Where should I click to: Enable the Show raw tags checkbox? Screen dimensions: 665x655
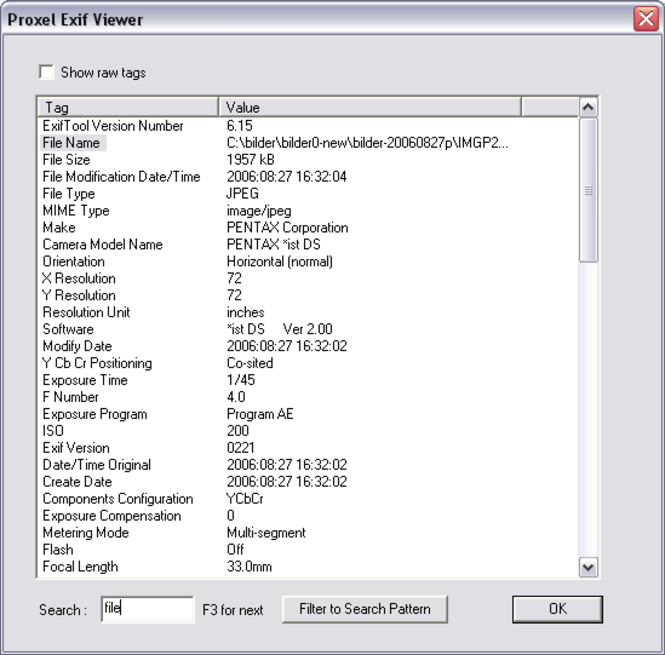coord(46,72)
